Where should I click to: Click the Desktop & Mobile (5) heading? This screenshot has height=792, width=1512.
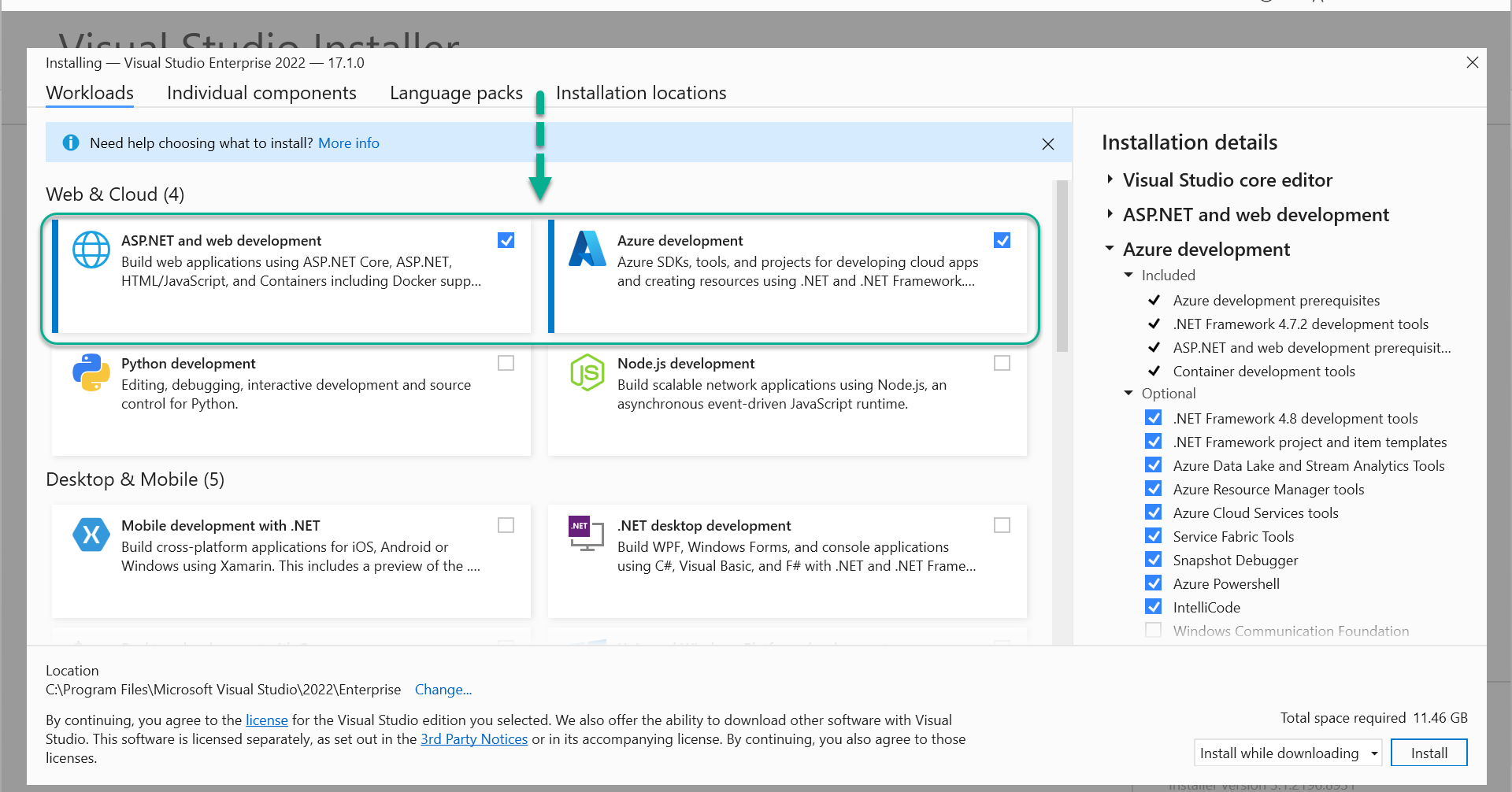point(135,479)
